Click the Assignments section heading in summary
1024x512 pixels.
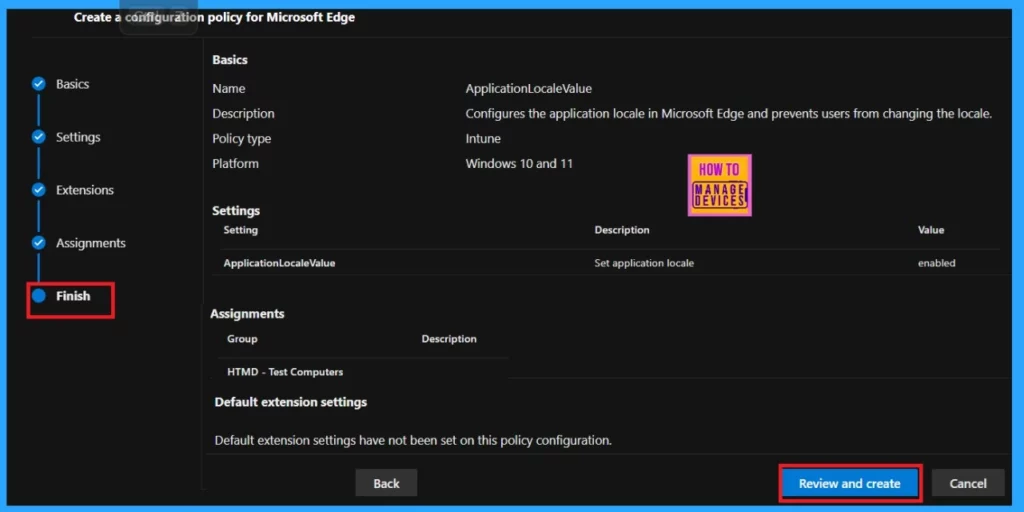coord(247,313)
